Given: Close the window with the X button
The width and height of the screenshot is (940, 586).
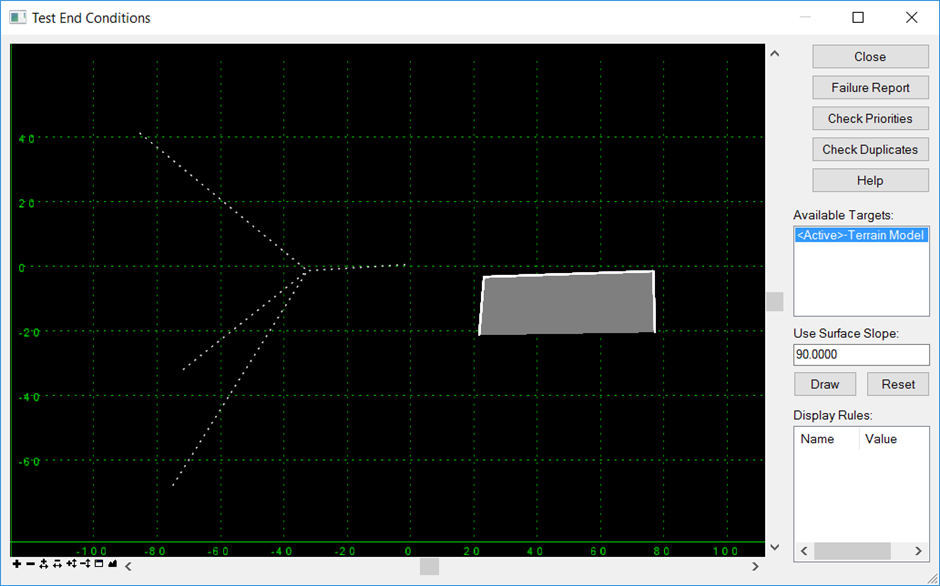Looking at the screenshot, I should pos(911,17).
